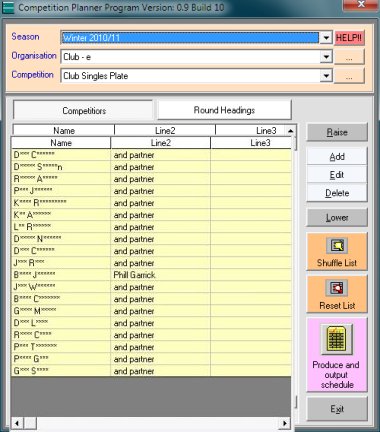
Task: Click Produce and output schedule button
Action: click(x=337, y=355)
